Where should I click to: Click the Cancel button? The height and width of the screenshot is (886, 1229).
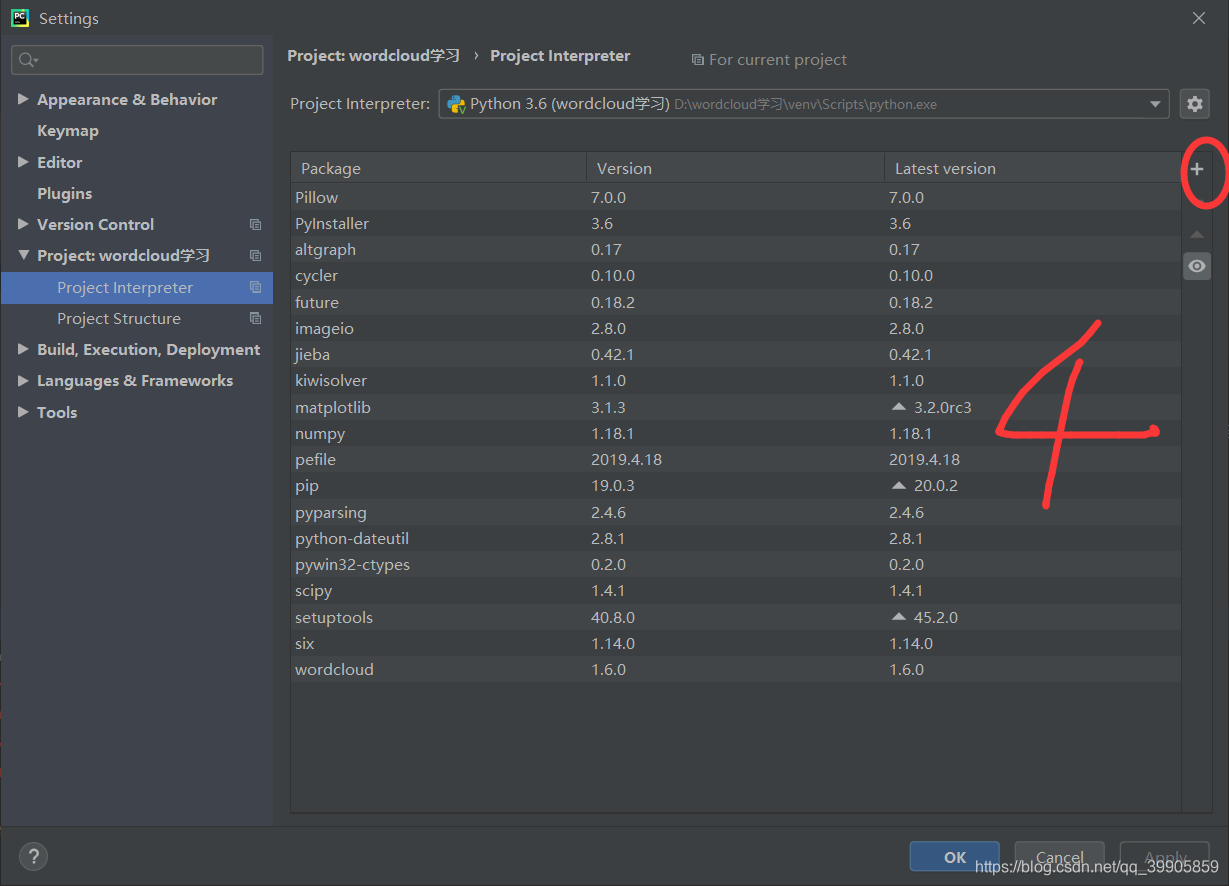[x=1059, y=857]
